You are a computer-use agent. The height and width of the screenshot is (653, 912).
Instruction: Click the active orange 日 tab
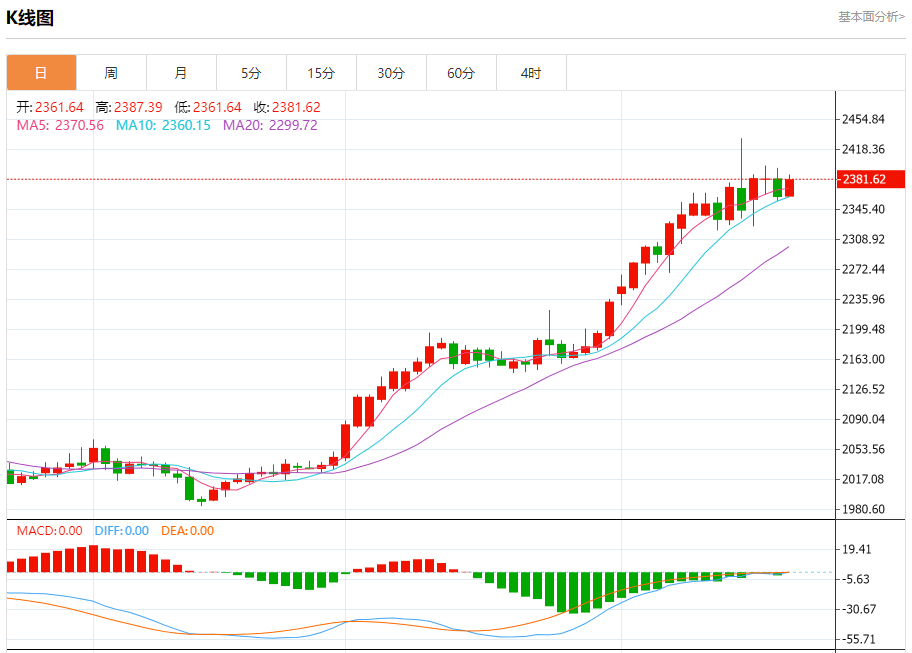41,73
